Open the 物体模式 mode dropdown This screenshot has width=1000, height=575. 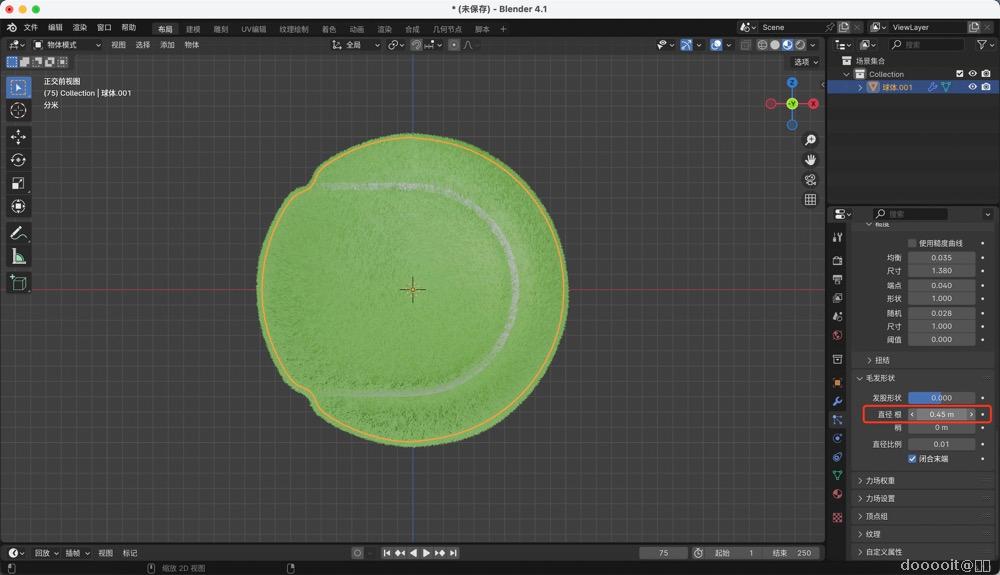pyautogui.click(x=68, y=45)
